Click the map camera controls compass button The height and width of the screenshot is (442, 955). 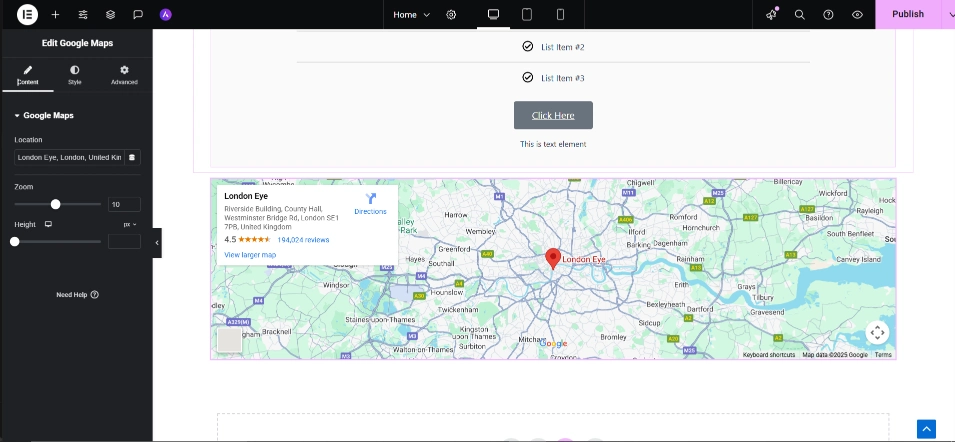(877, 332)
